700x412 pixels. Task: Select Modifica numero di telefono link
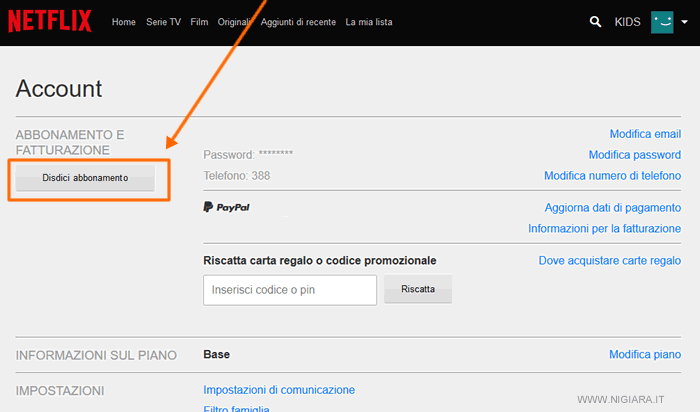click(x=612, y=176)
